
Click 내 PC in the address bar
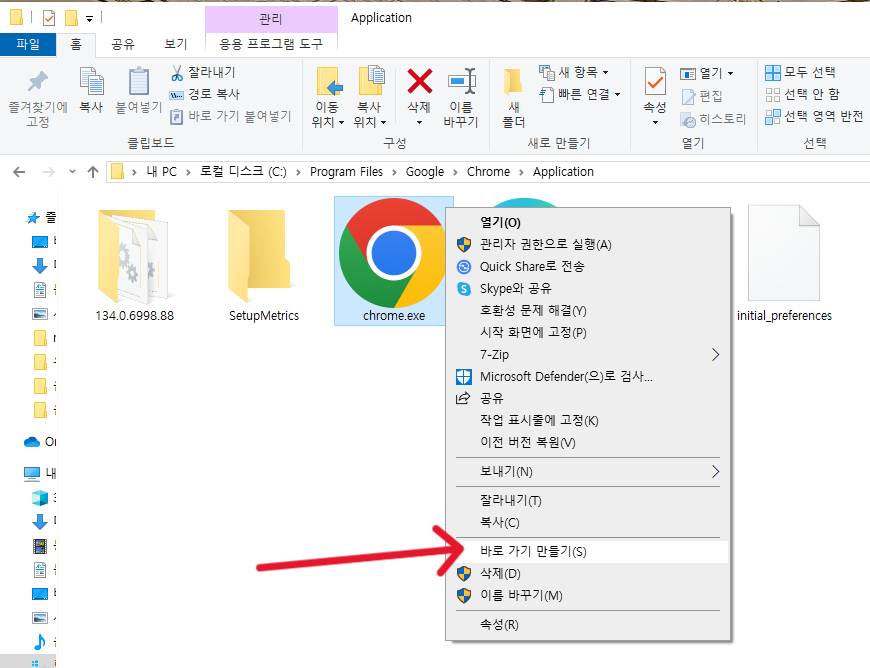(161, 172)
